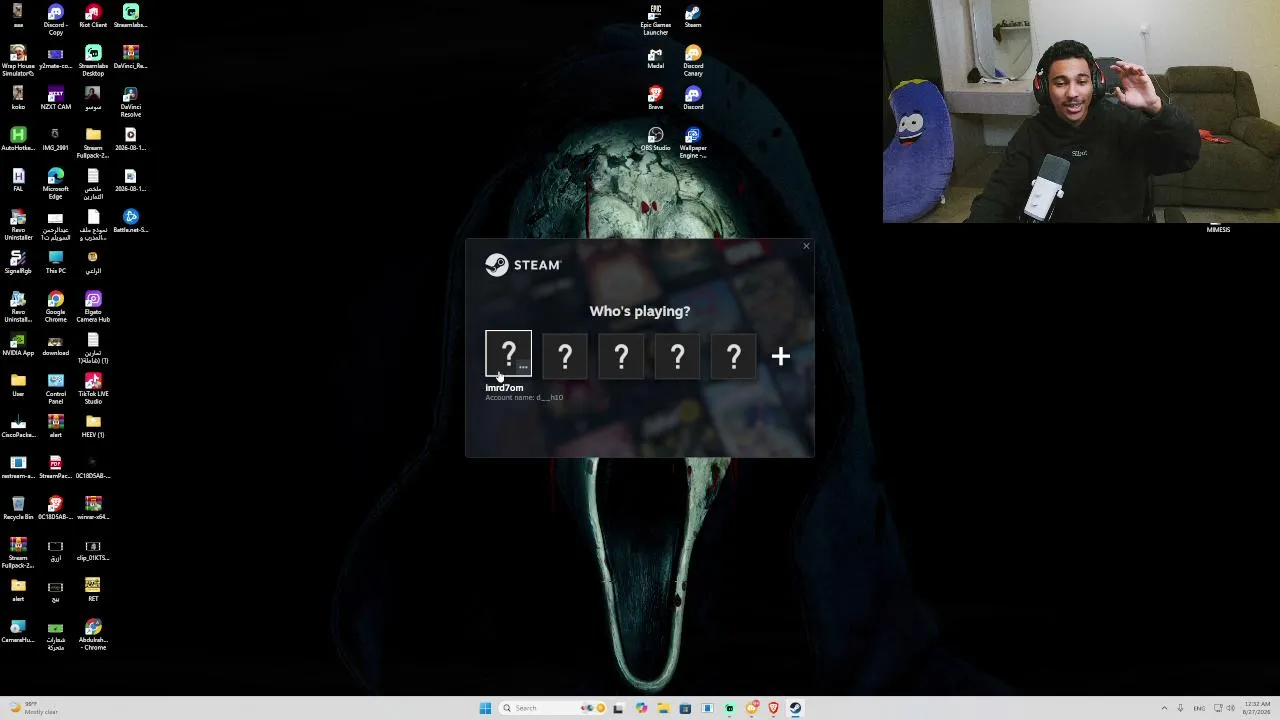Select the Elgato Camera Hub desktop icon

[93, 307]
